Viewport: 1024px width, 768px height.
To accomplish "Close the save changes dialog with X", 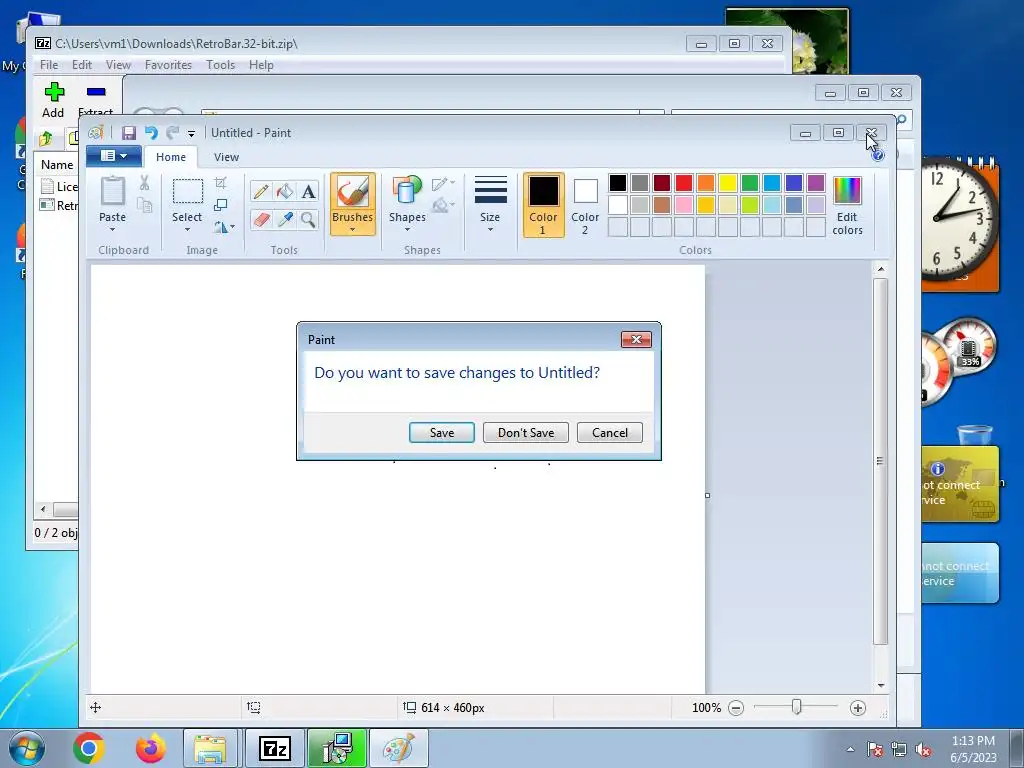I will pos(636,340).
